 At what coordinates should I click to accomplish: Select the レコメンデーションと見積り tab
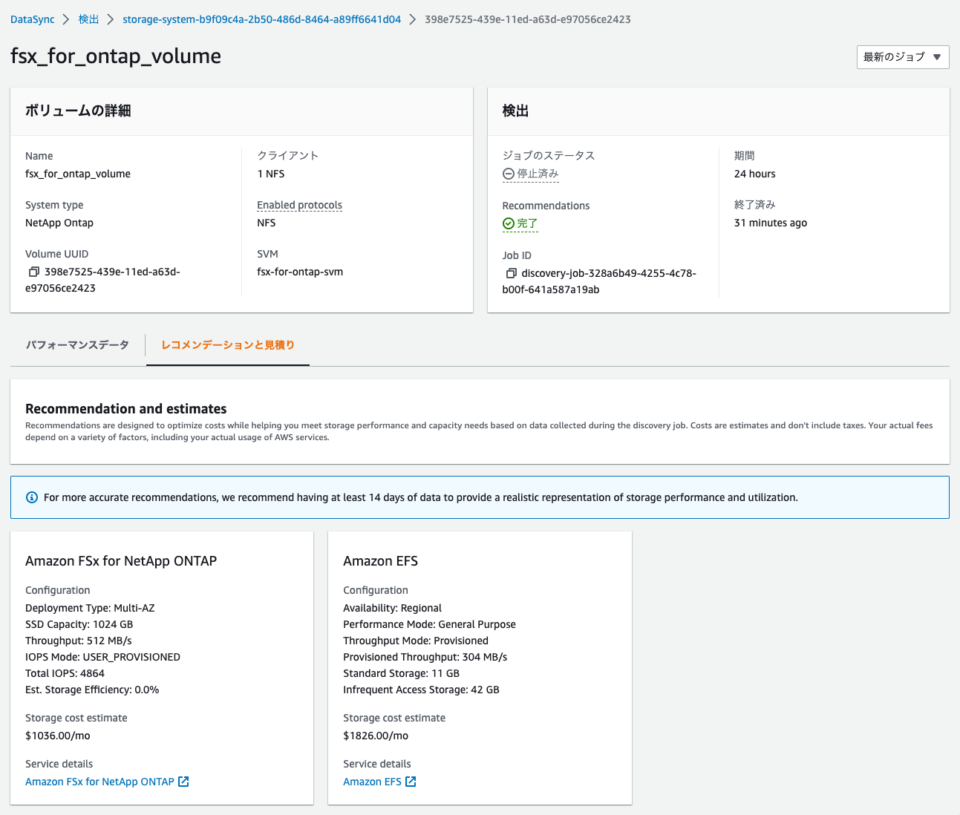pyautogui.click(x=227, y=344)
